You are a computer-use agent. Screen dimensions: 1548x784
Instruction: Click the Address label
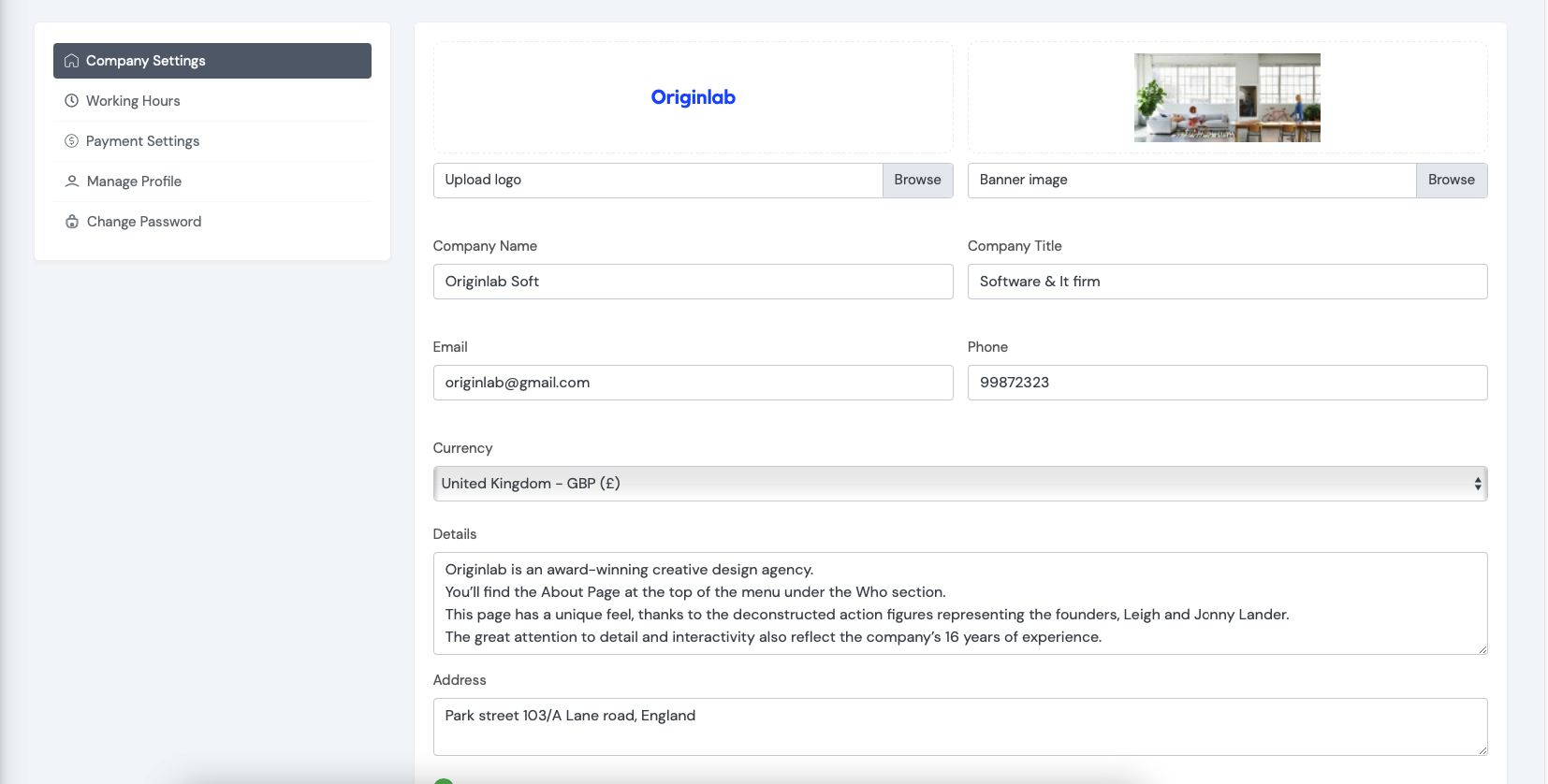pyautogui.click(x=460, y=680)
